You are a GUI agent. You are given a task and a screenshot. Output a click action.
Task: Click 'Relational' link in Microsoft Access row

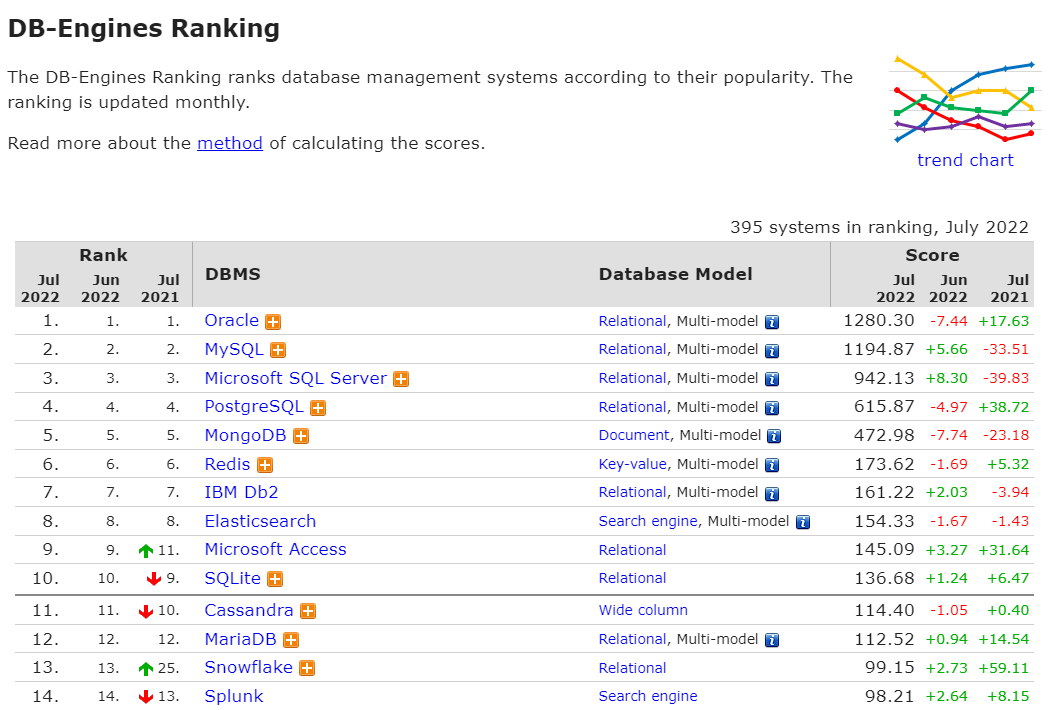click(633, 551)
